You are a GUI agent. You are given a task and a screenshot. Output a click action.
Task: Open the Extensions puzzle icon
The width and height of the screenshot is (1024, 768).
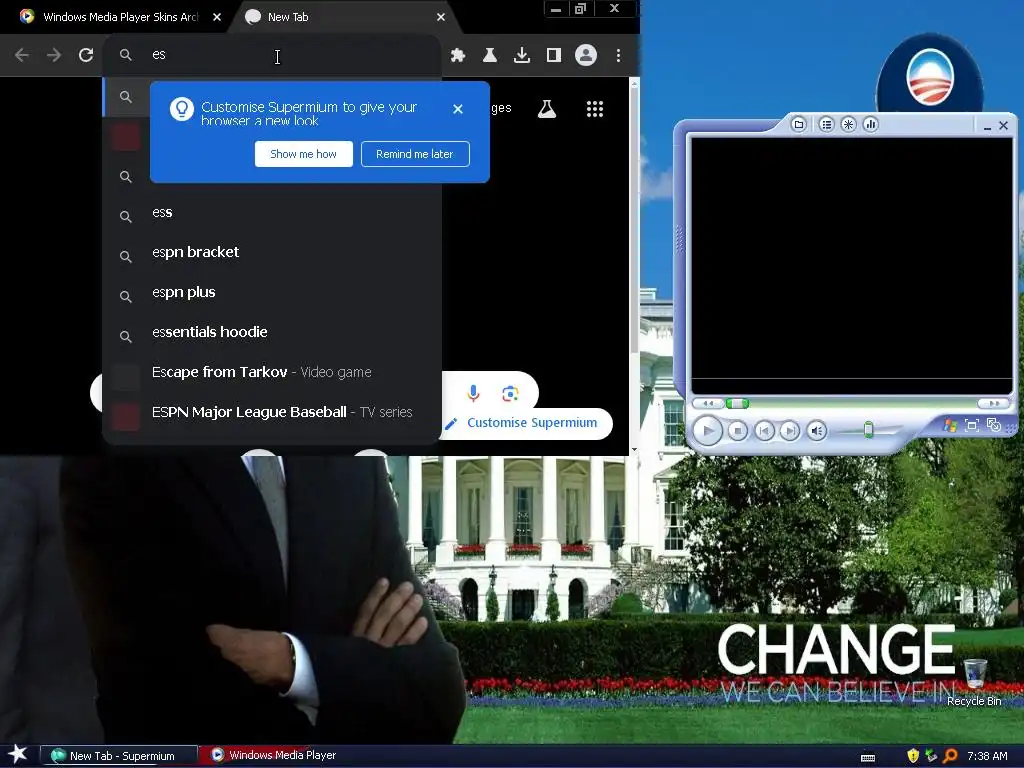tap(458, 56)
